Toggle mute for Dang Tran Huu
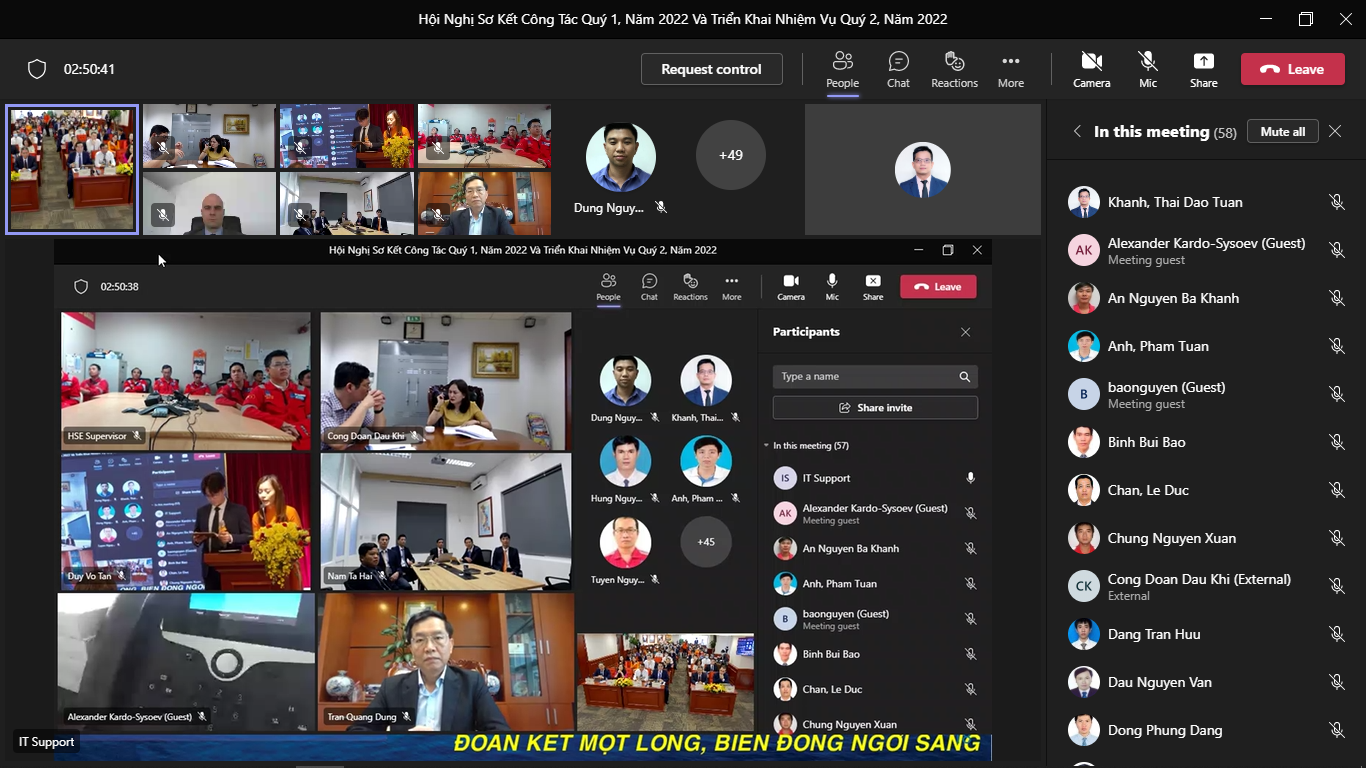Image resolution: width=1366 pixels, height=768 pixels. [x=1336, y=634]
